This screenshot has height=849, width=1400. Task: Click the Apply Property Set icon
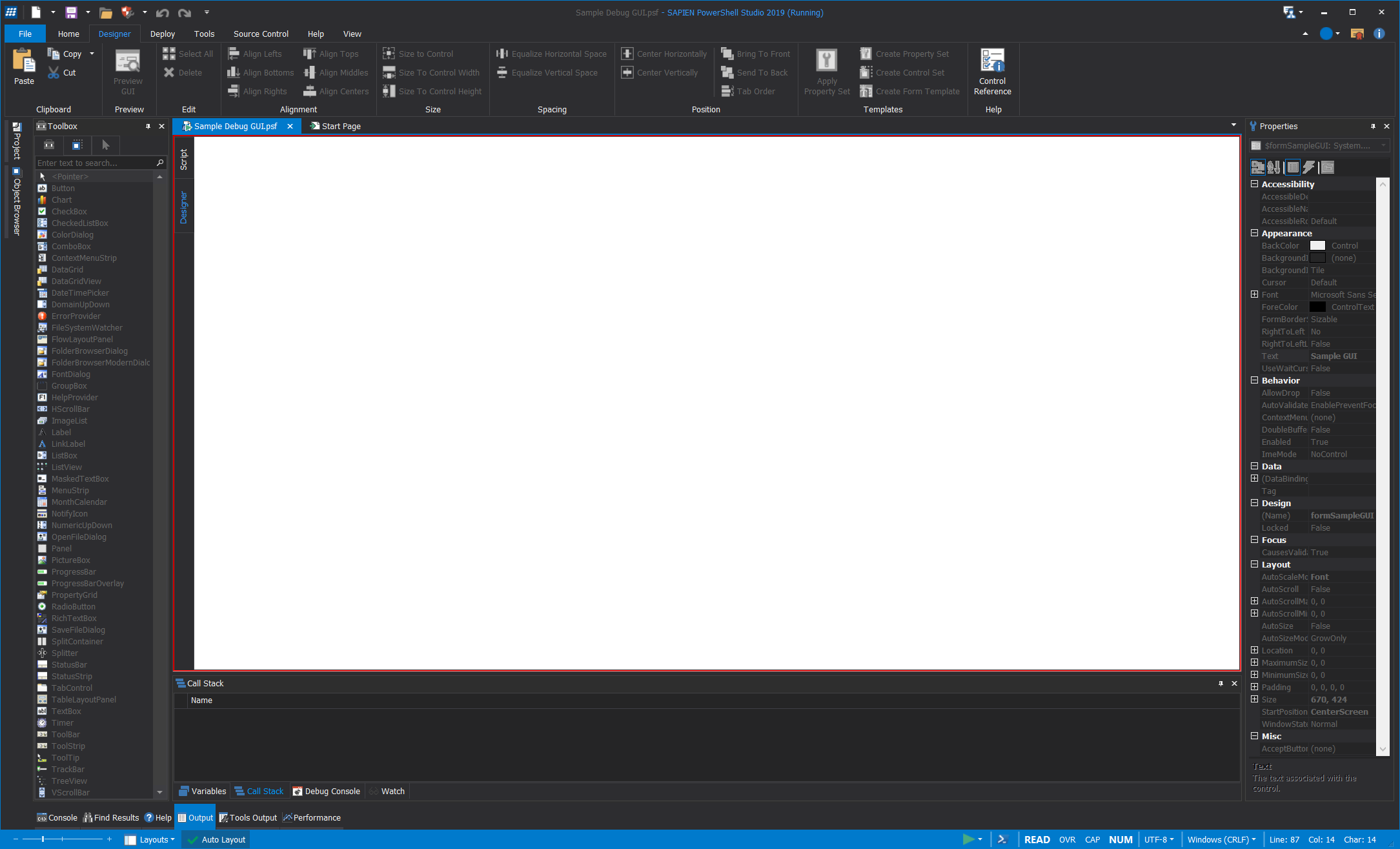coord(827,61)
